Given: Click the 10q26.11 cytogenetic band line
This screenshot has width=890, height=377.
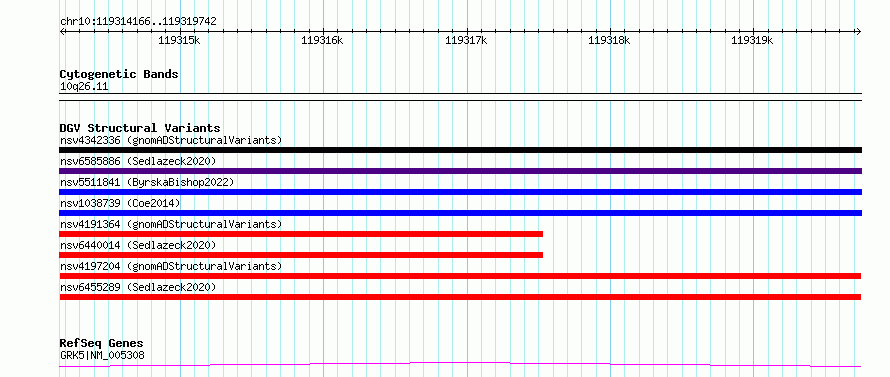Looking at the screenshot, I should tap(461, 97).
